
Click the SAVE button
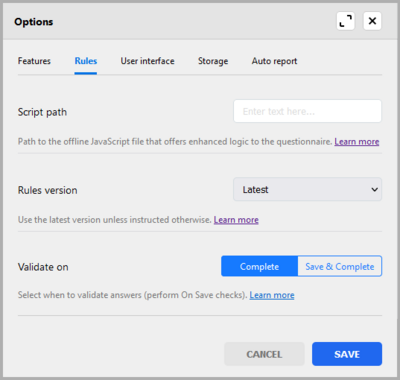[x=347, y=354]
